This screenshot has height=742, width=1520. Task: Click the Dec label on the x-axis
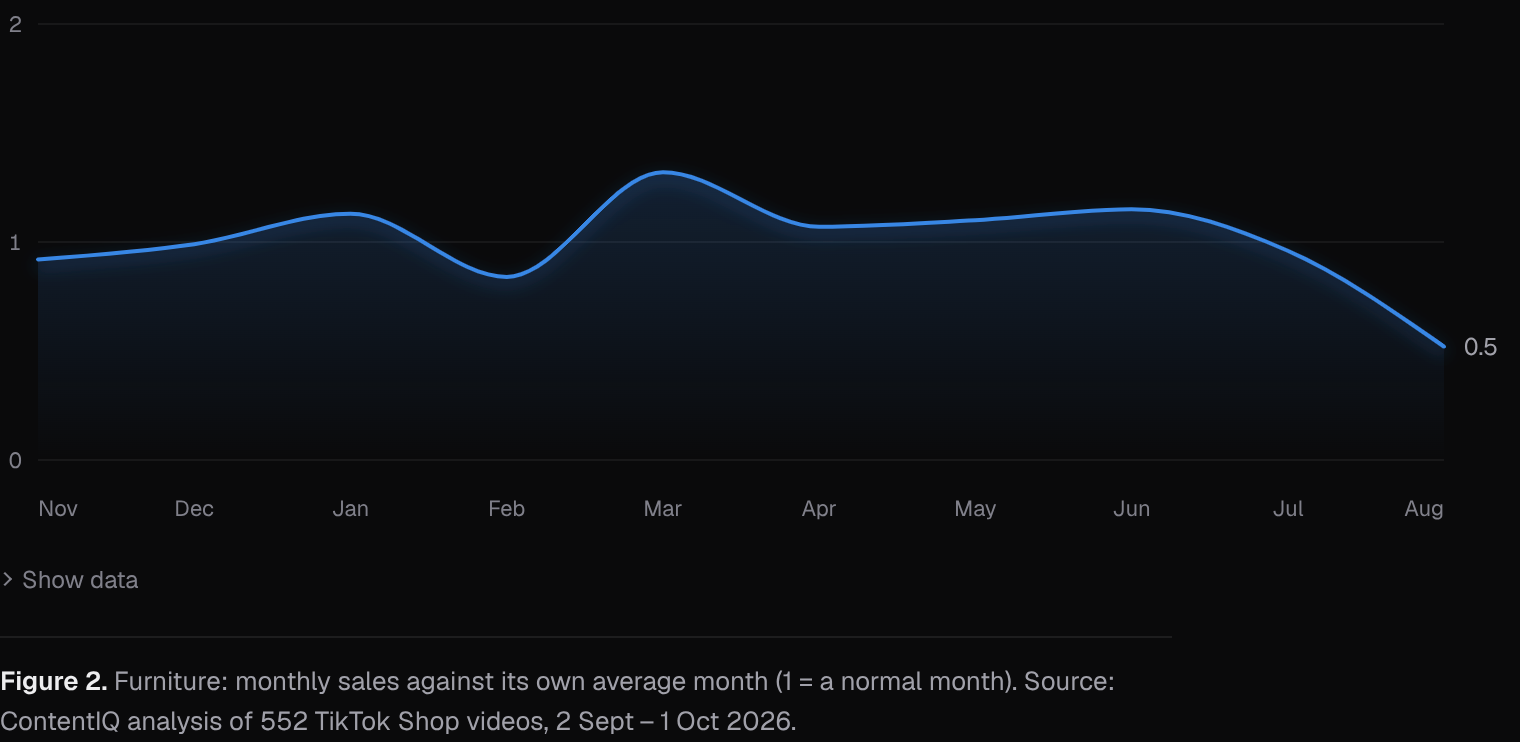(194, 509)
